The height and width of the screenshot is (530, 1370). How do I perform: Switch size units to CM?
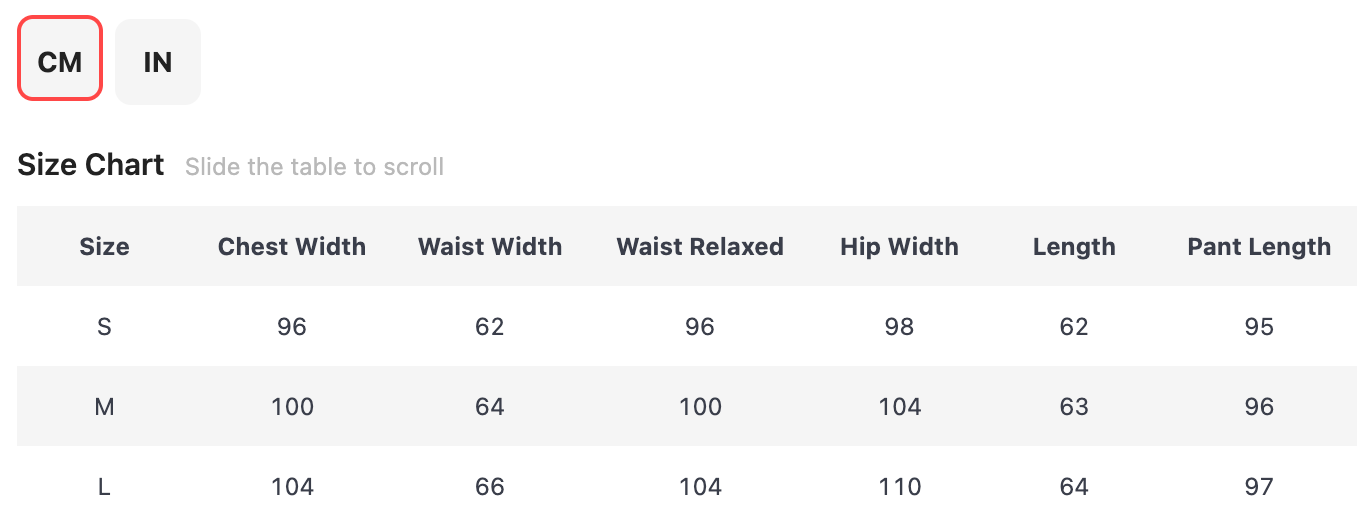(60, 61)
